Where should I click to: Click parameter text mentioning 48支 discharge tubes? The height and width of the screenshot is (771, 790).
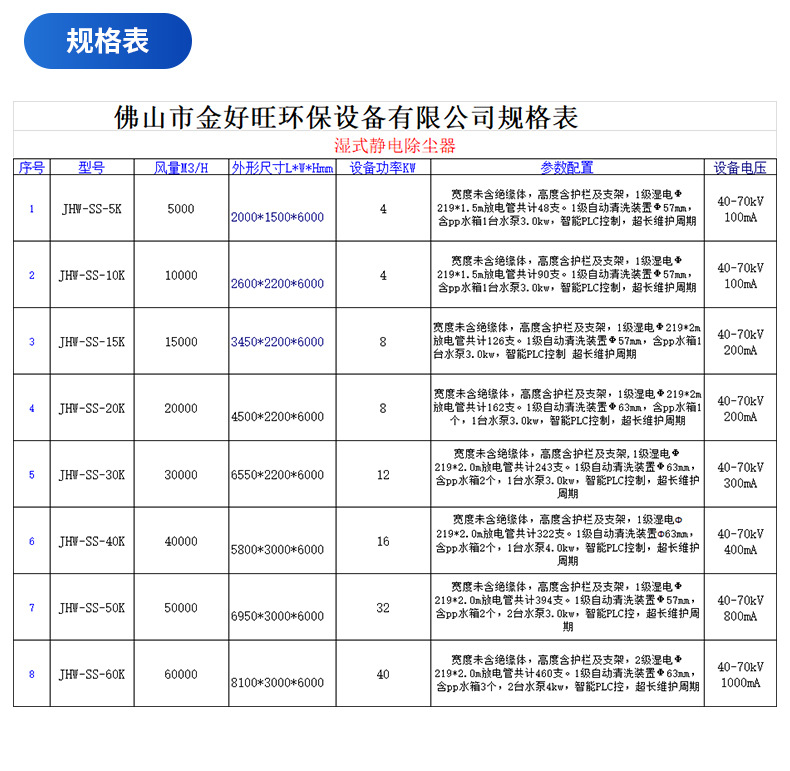[x=567, y=208]
